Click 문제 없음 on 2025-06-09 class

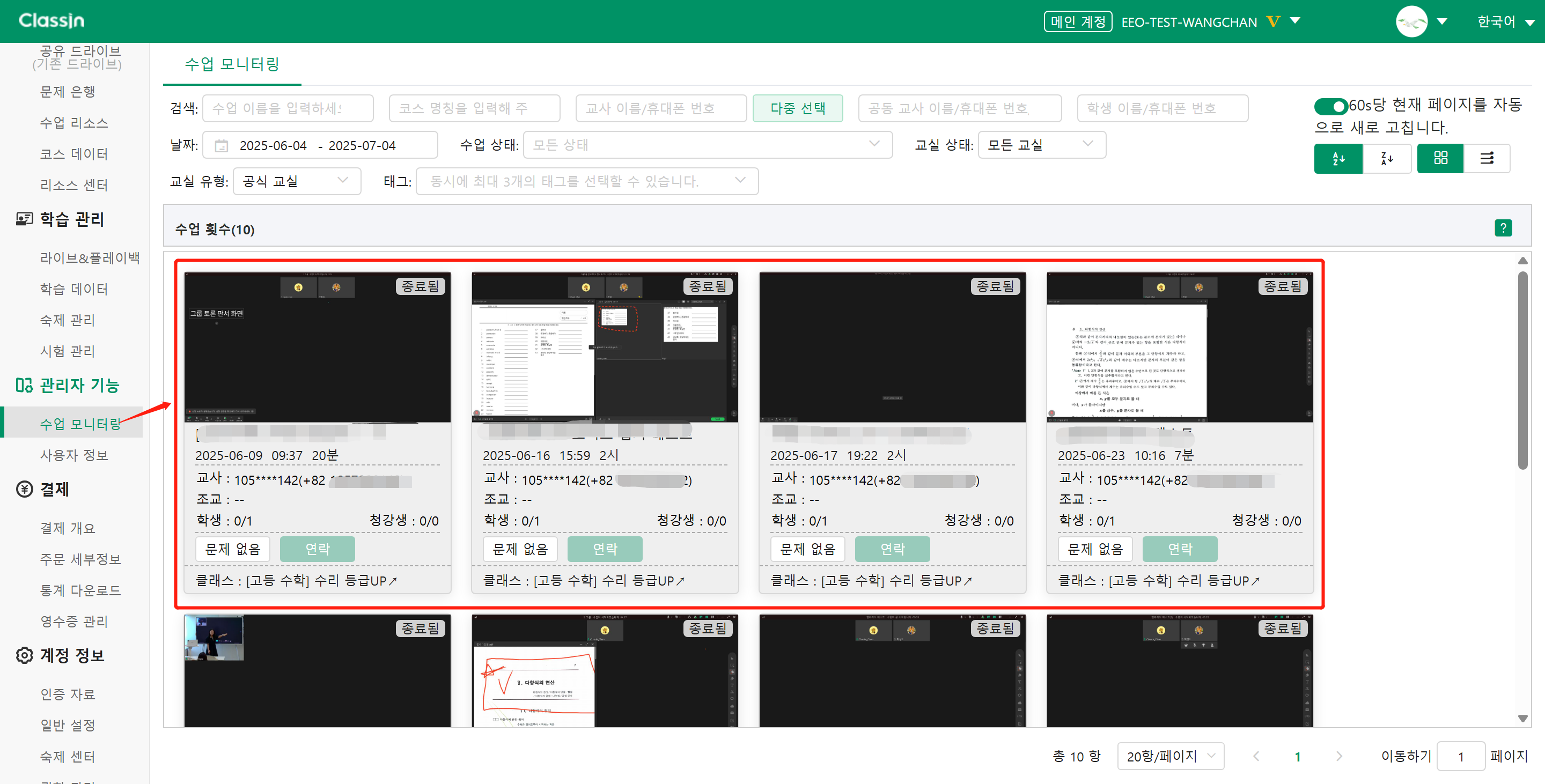[x=233, y=549]
